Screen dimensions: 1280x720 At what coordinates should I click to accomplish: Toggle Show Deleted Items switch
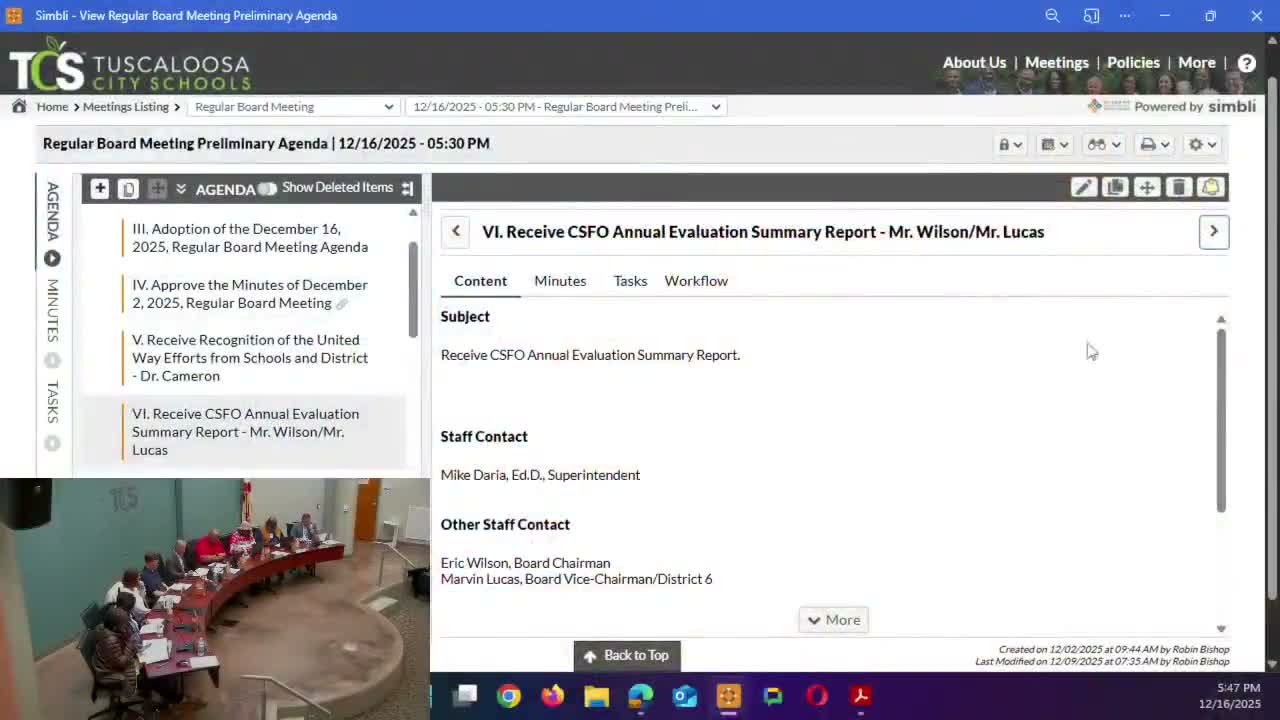pos(267,188)
